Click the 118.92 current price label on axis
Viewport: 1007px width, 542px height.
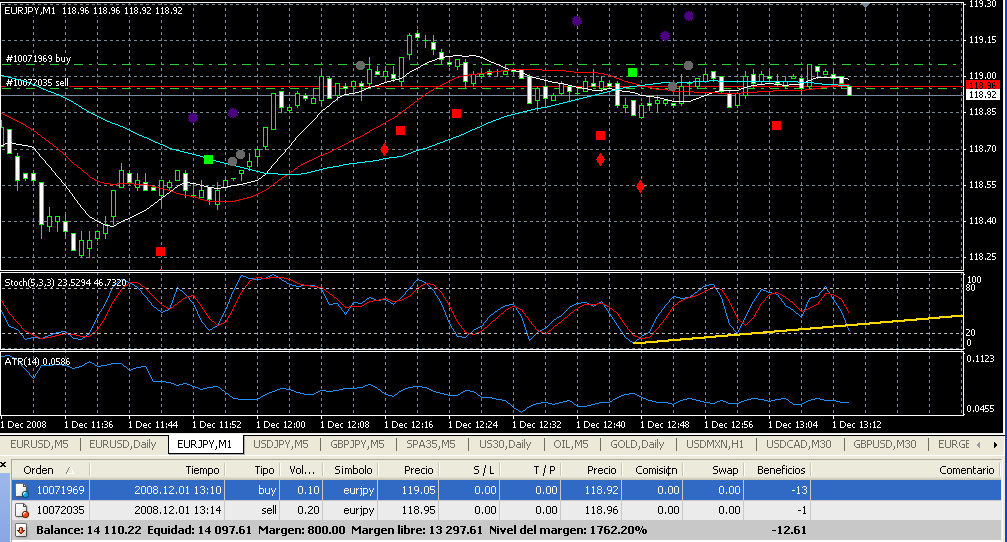[982, 94]
